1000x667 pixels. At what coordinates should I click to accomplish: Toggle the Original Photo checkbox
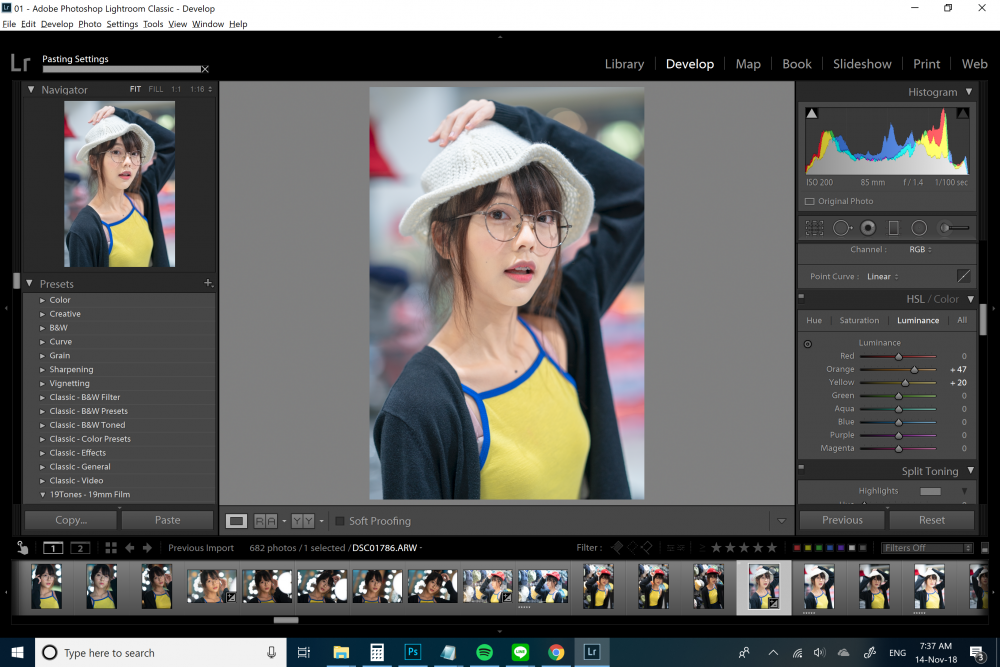[810, 202]
